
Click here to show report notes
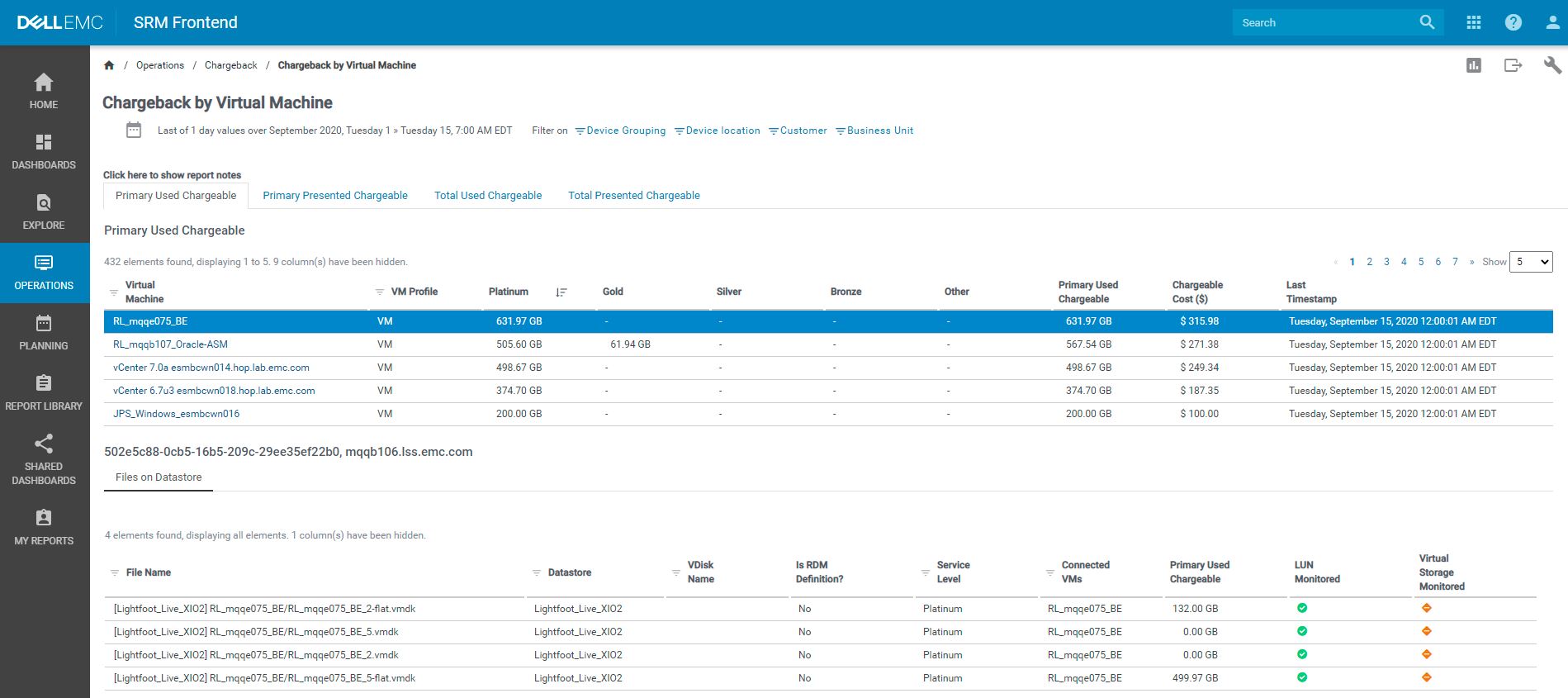tap(172, 175)
